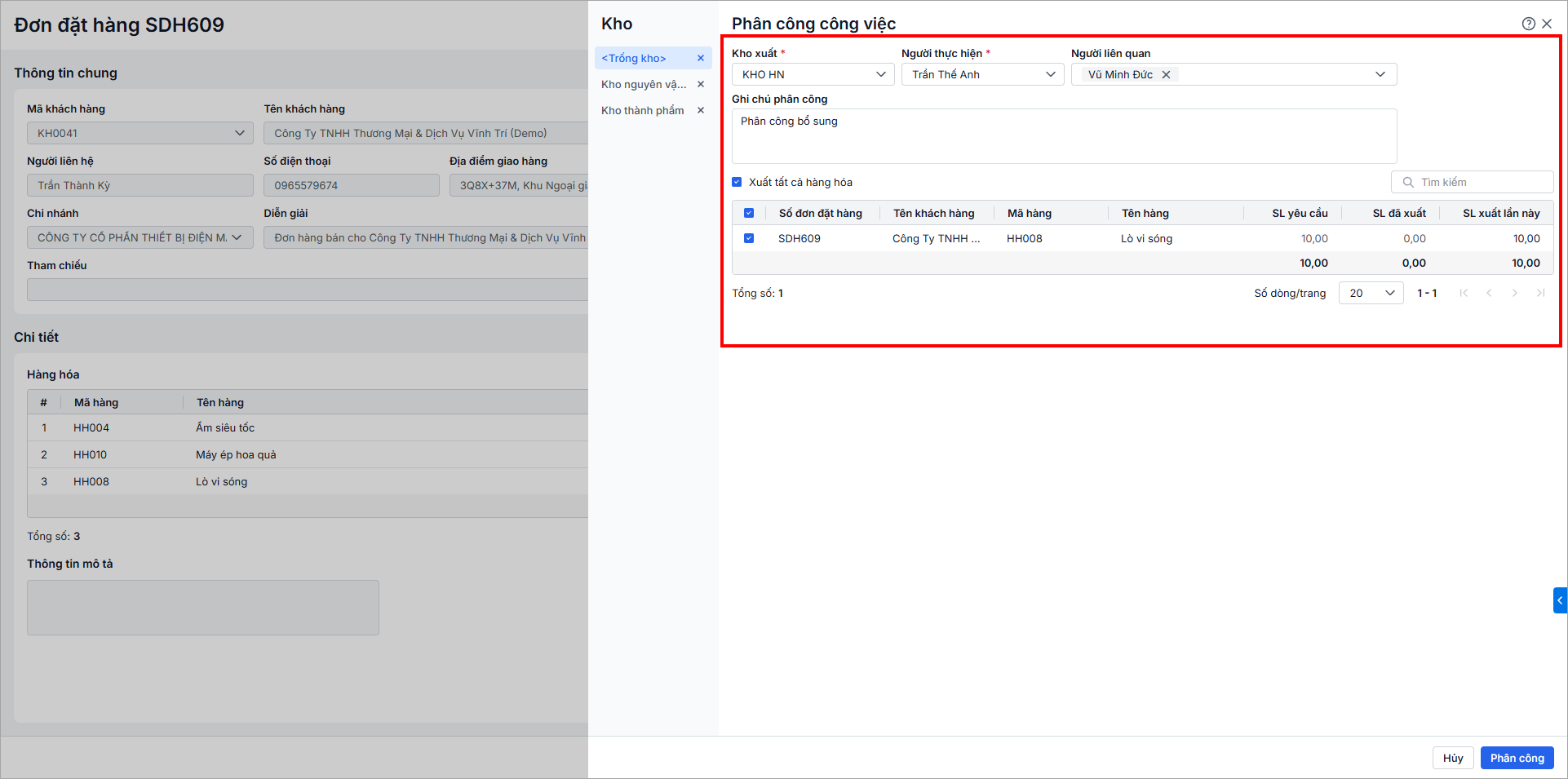This screenshot has width=1568, height=779.
Task: Uncheck Xuất tất cả hàng hóa
Action: 737,182
